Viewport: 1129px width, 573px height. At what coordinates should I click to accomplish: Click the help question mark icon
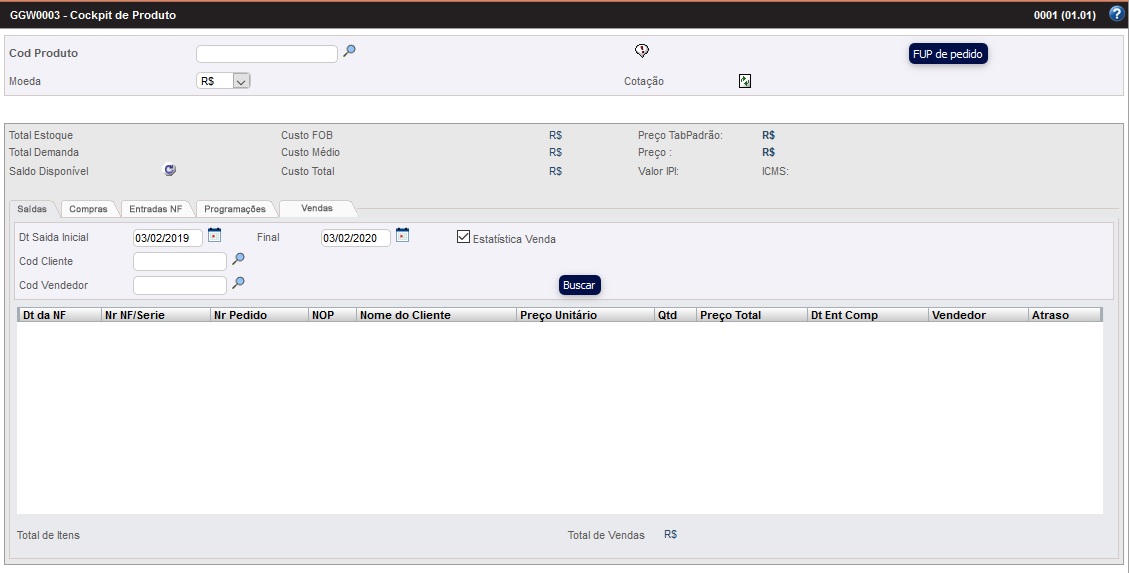click(x=1117, y=14)
